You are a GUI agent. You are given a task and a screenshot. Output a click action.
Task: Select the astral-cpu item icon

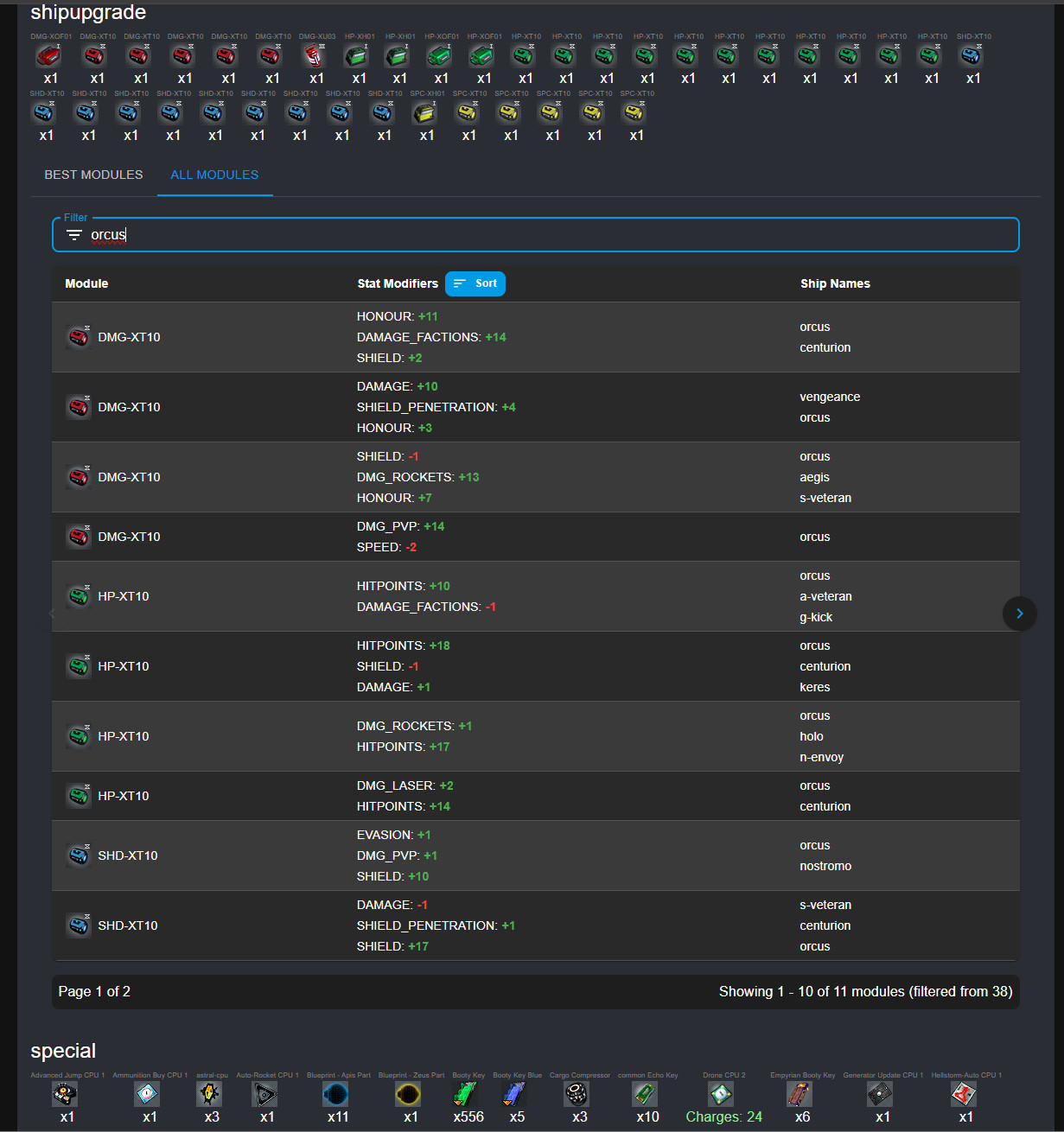click(x=209, y=1094)
